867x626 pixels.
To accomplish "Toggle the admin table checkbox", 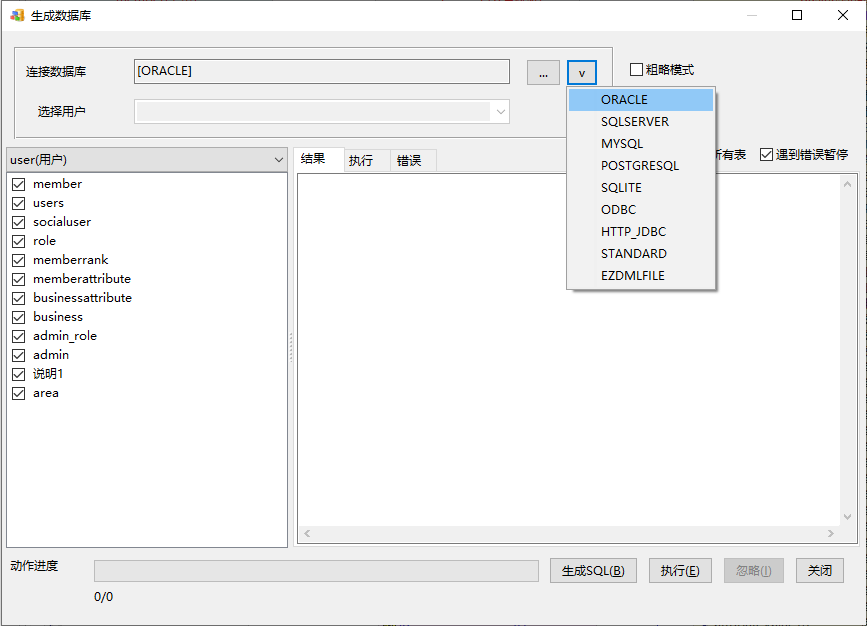I will pos(19,355).
